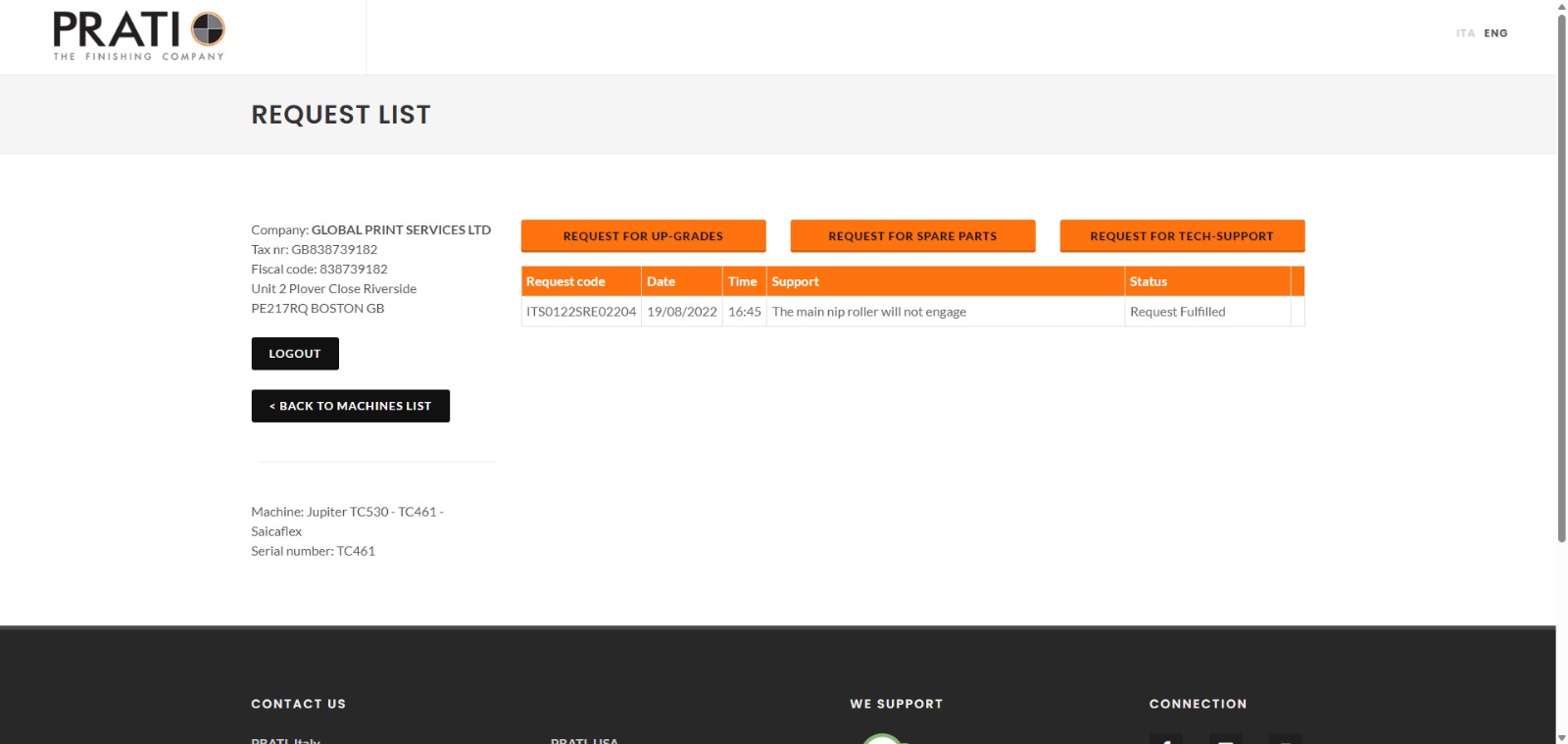
Task: Open request ITS0122SRE02204
Action: click(581, 312)
